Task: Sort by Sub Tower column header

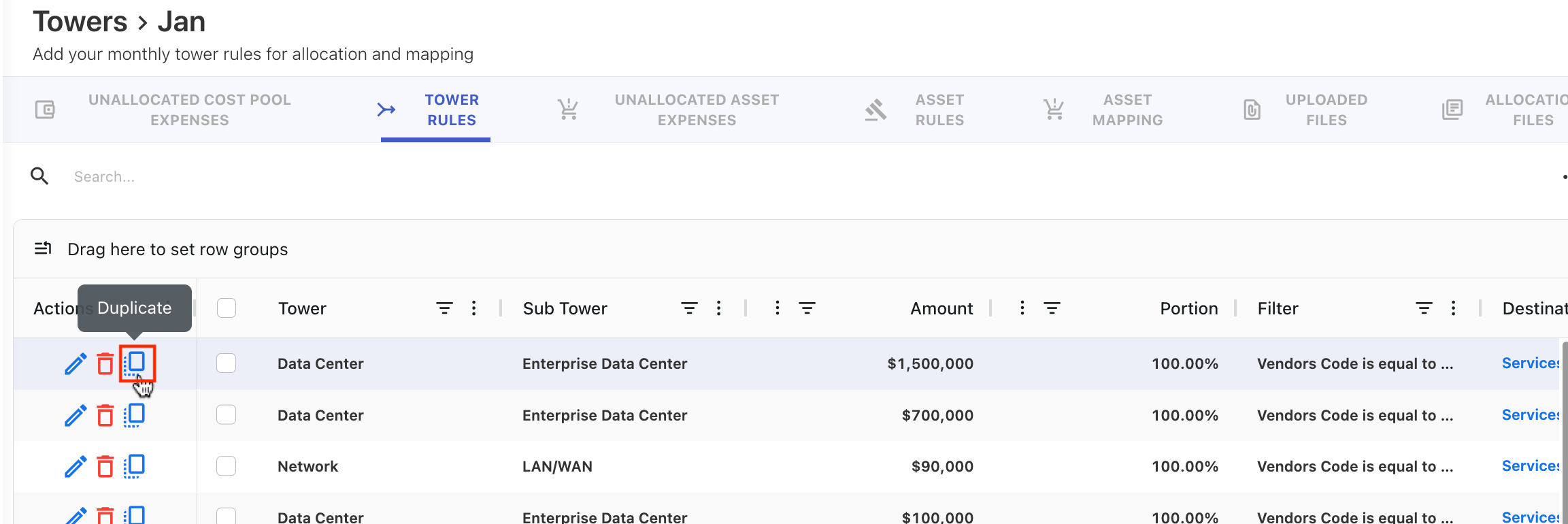Action: click(x=565, y=308)
